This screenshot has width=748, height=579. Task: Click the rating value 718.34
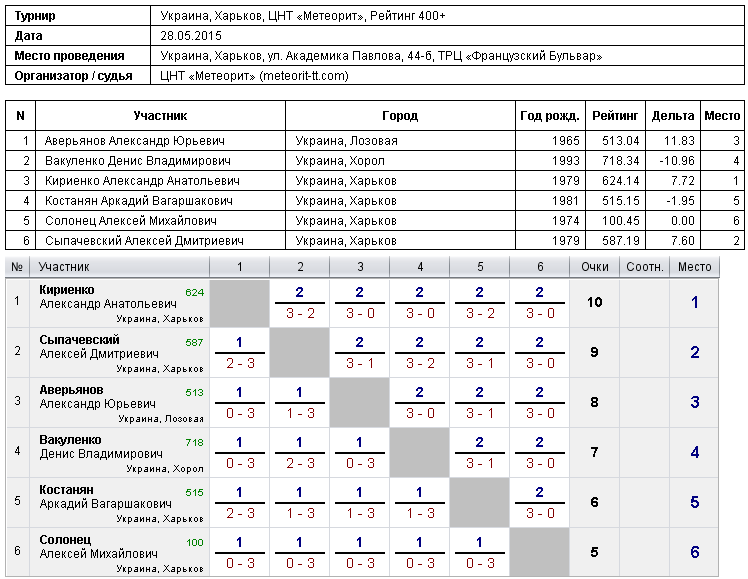620,161
